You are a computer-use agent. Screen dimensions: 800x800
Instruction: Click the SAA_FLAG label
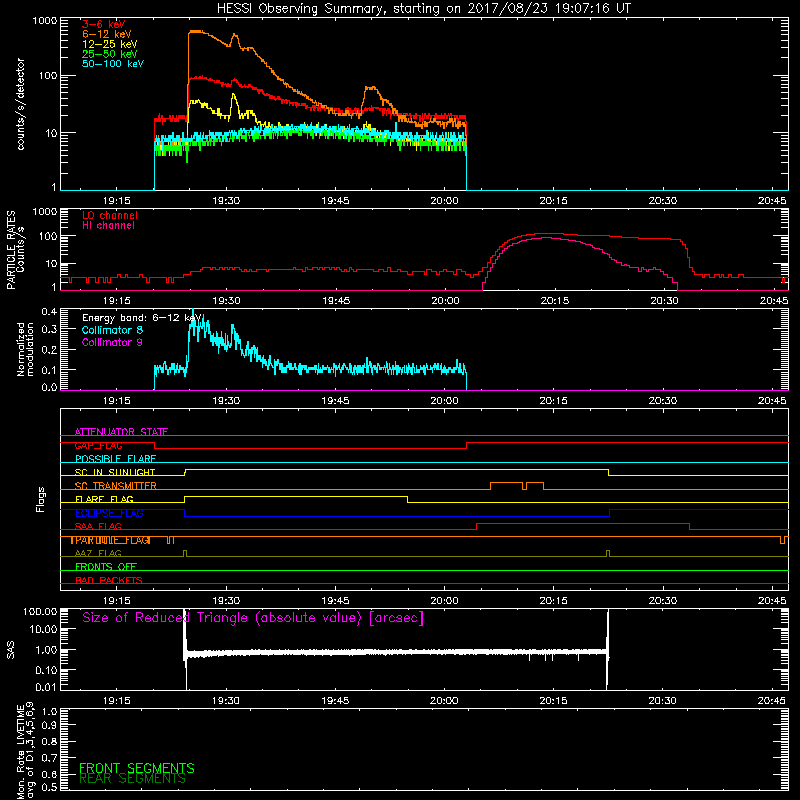point(98,527)
